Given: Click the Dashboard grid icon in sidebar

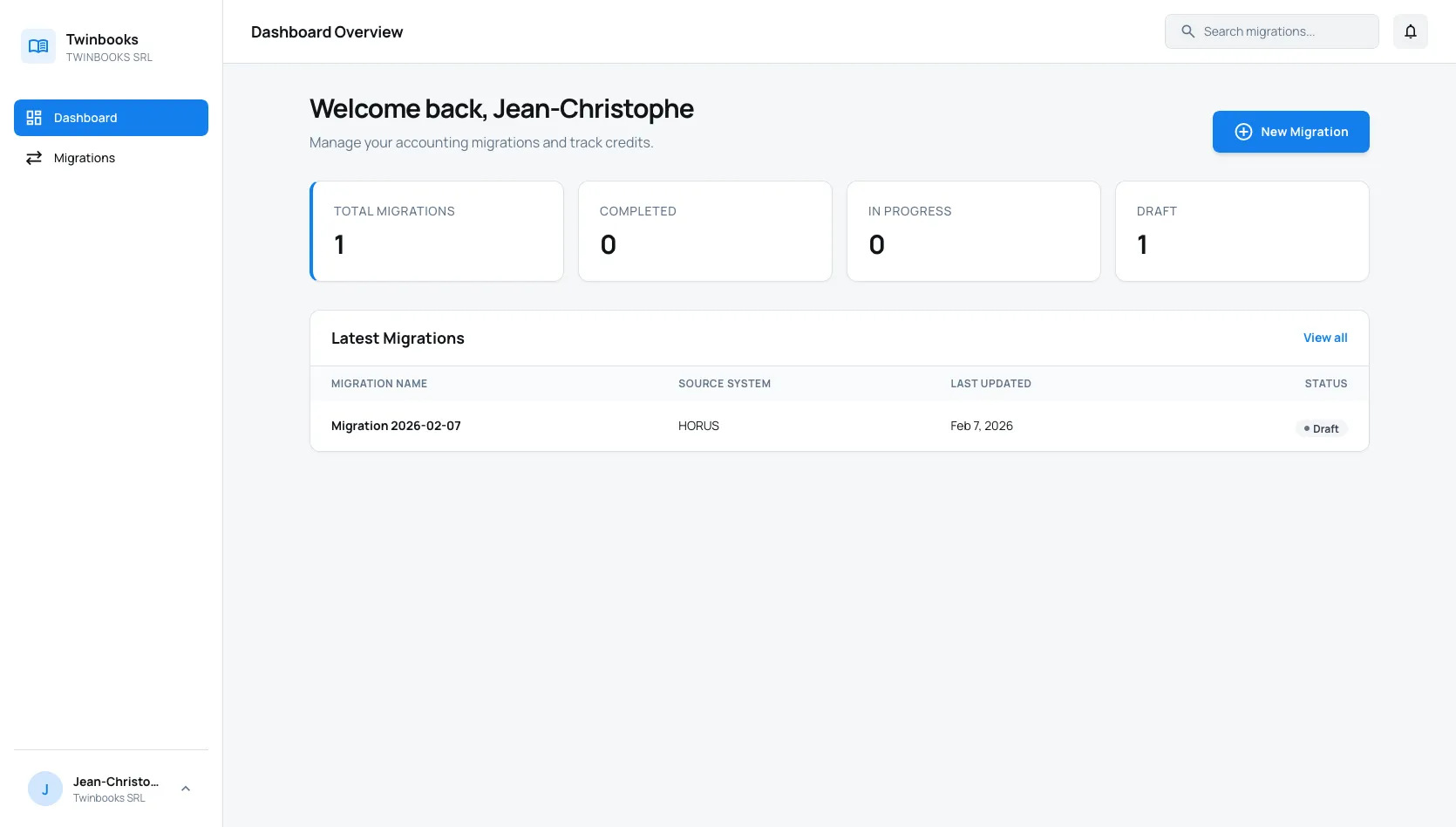Looking at the screenshot, I should [34, 118].
